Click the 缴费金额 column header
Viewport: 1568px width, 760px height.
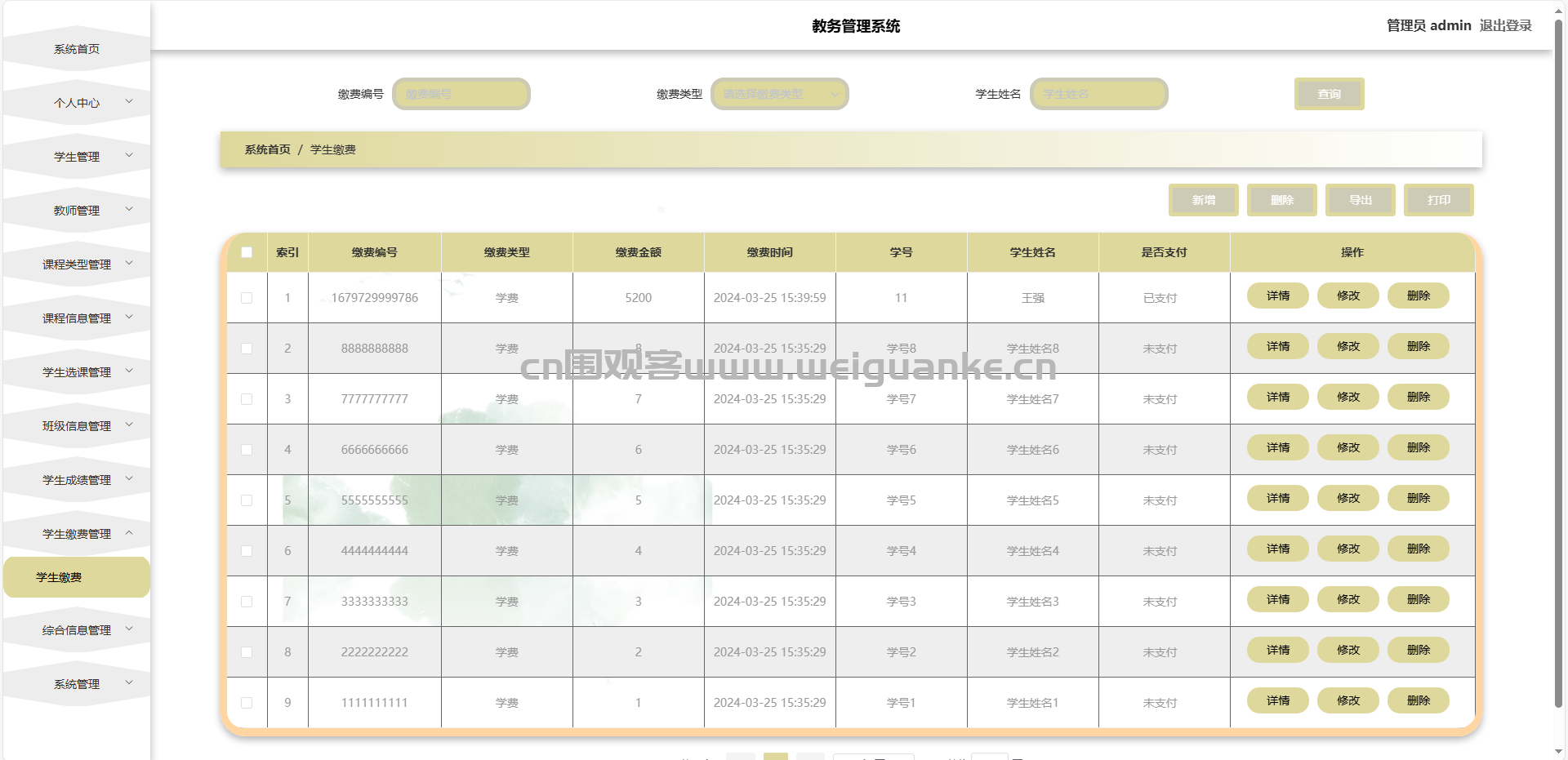[x=639, y=252]
